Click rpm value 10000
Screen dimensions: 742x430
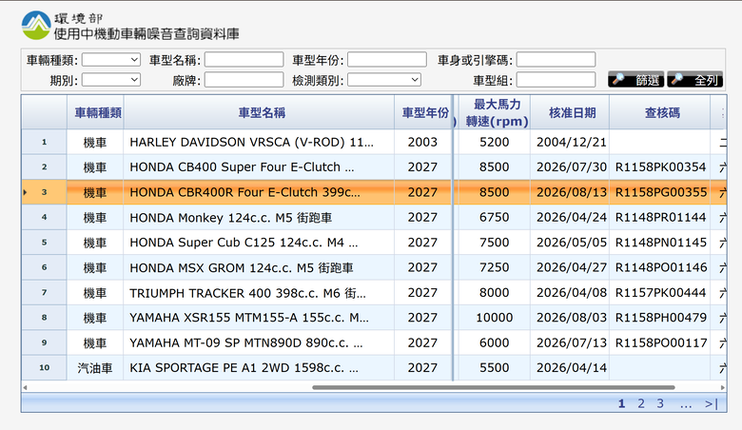click(x=494, y=317)
